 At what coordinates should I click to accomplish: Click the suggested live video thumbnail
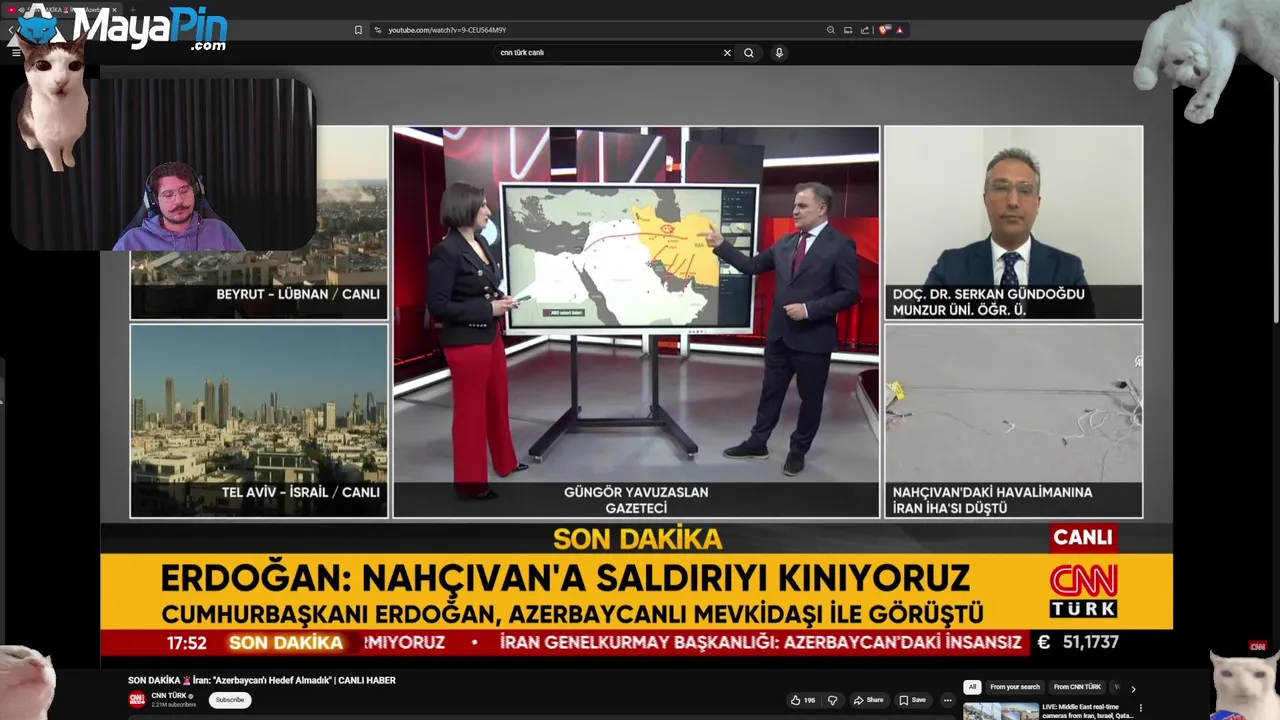[1000, 711]
